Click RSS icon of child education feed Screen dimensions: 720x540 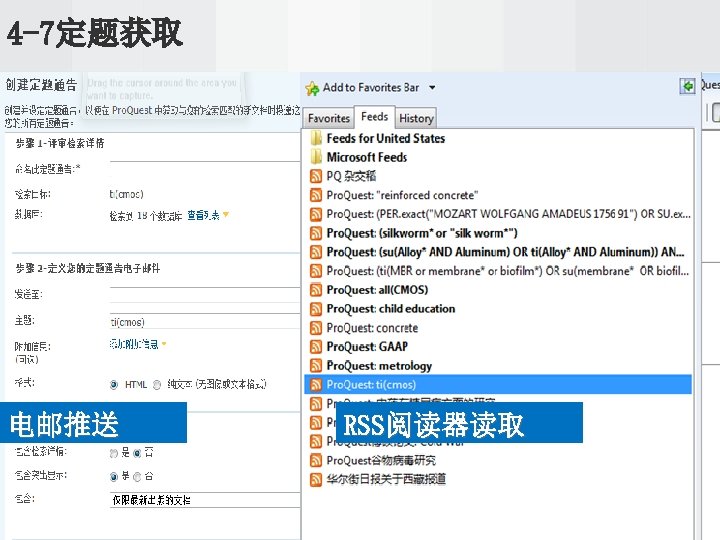316,309
